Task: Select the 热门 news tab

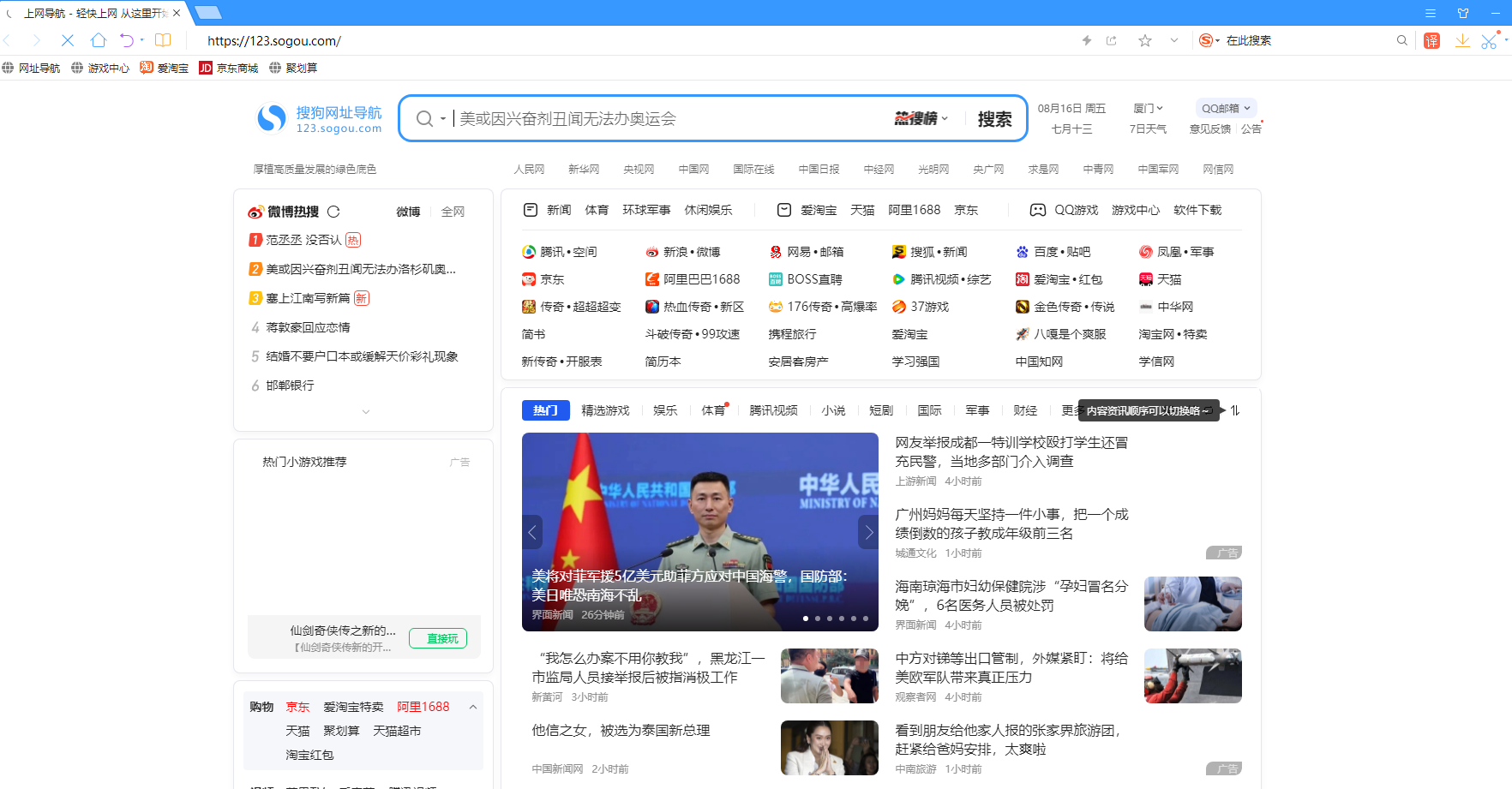Action: (x=546, y=410)
